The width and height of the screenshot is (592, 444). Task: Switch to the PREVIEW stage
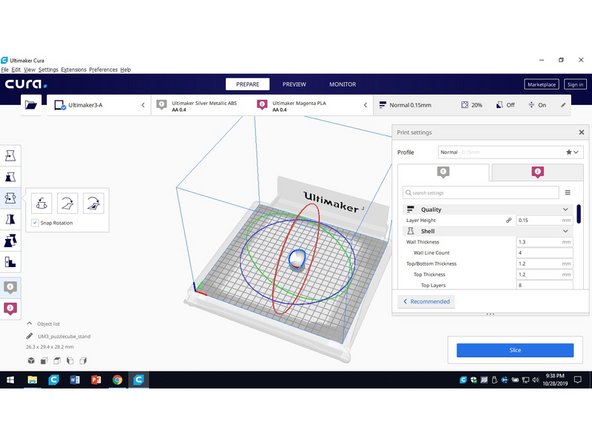tap(294, 84)
